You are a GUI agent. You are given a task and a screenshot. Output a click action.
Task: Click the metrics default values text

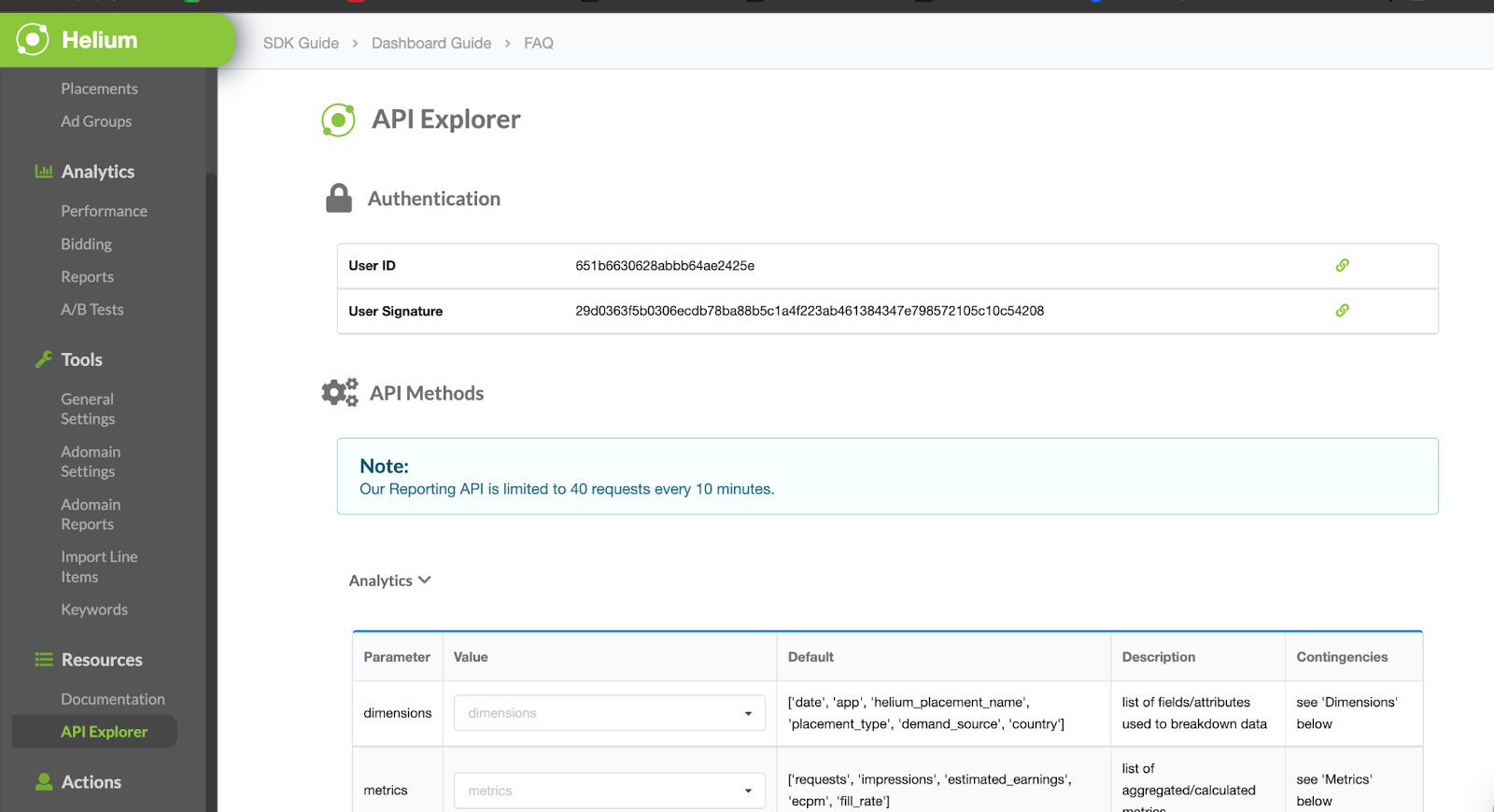coord(930,791)
